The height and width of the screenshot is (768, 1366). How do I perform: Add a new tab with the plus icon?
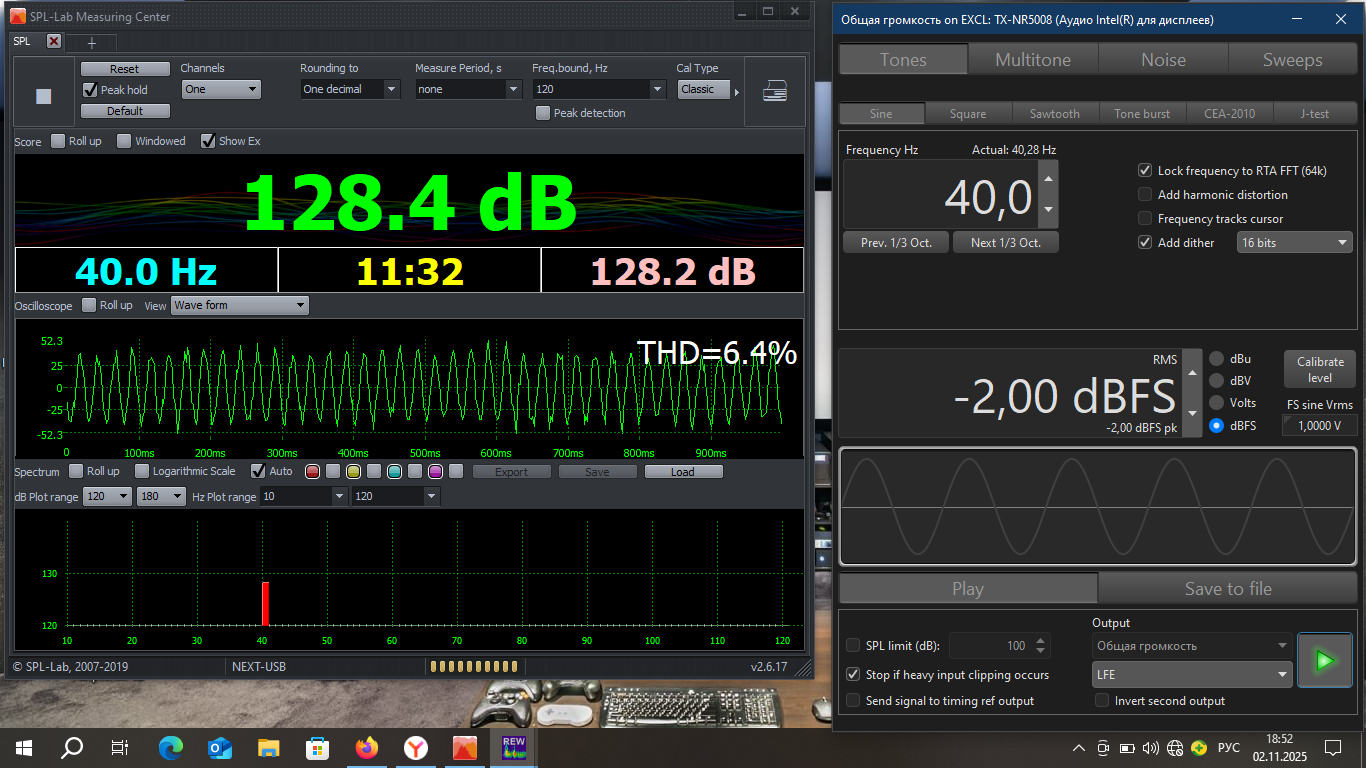coord(91,42)
